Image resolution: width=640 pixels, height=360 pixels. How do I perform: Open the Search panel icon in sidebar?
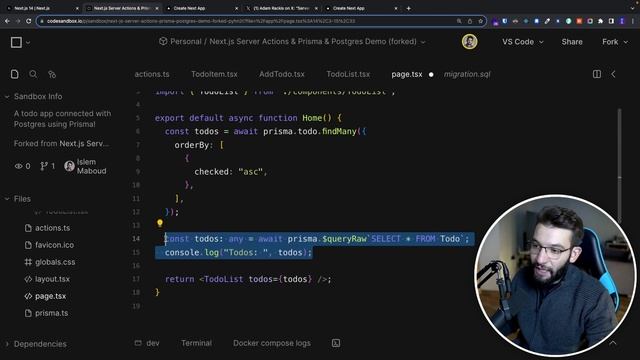(33, 74)
